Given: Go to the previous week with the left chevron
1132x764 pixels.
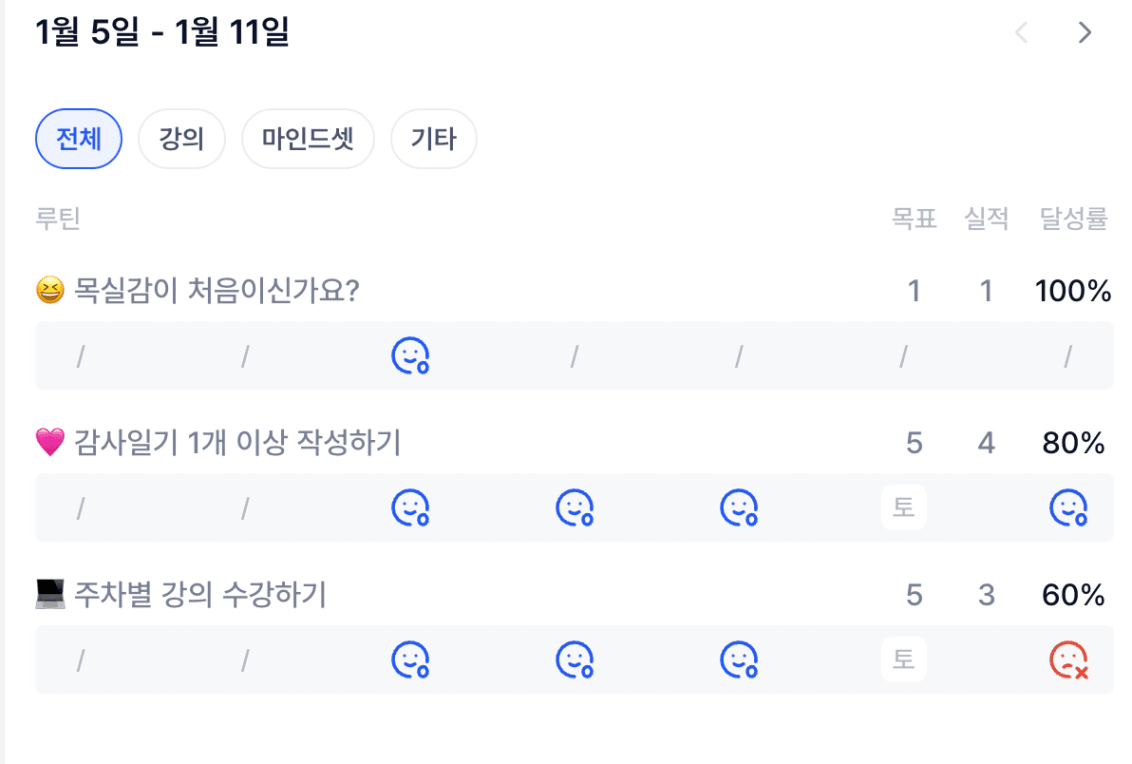Looking at the screenshot, I should tap(1021, 33).
